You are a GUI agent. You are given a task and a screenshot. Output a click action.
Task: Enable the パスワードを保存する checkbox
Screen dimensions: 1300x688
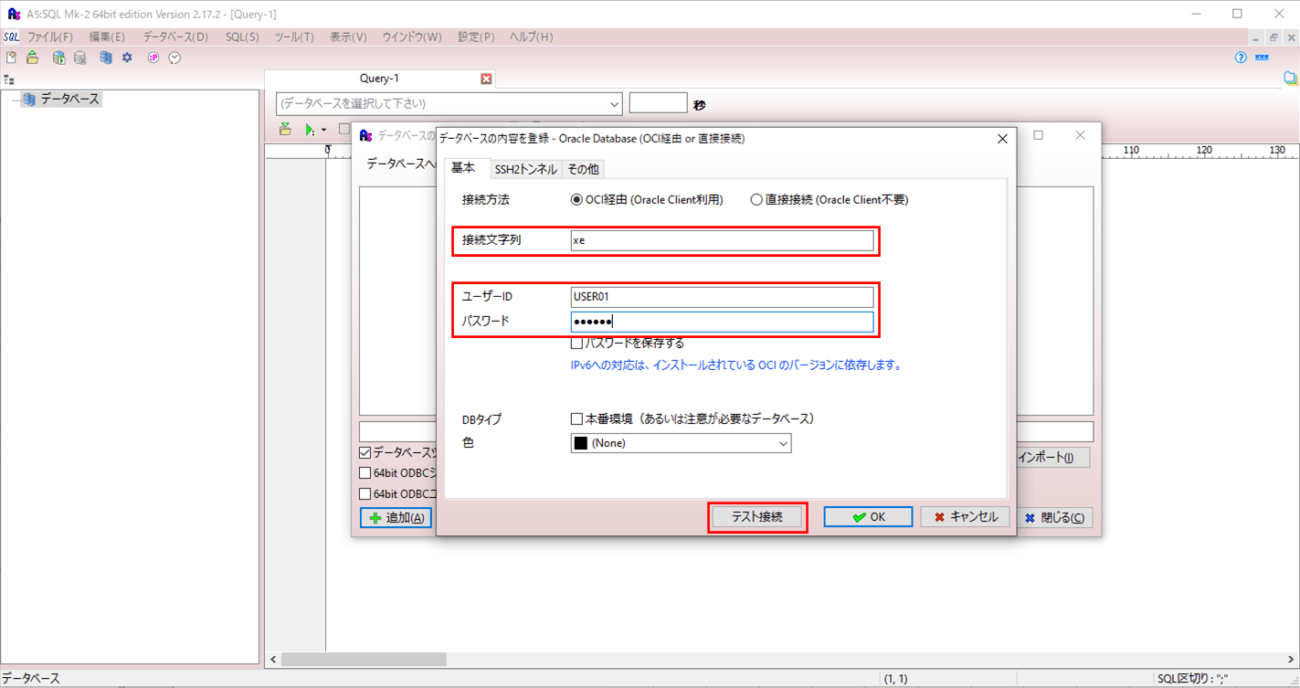tap(577, 343)
